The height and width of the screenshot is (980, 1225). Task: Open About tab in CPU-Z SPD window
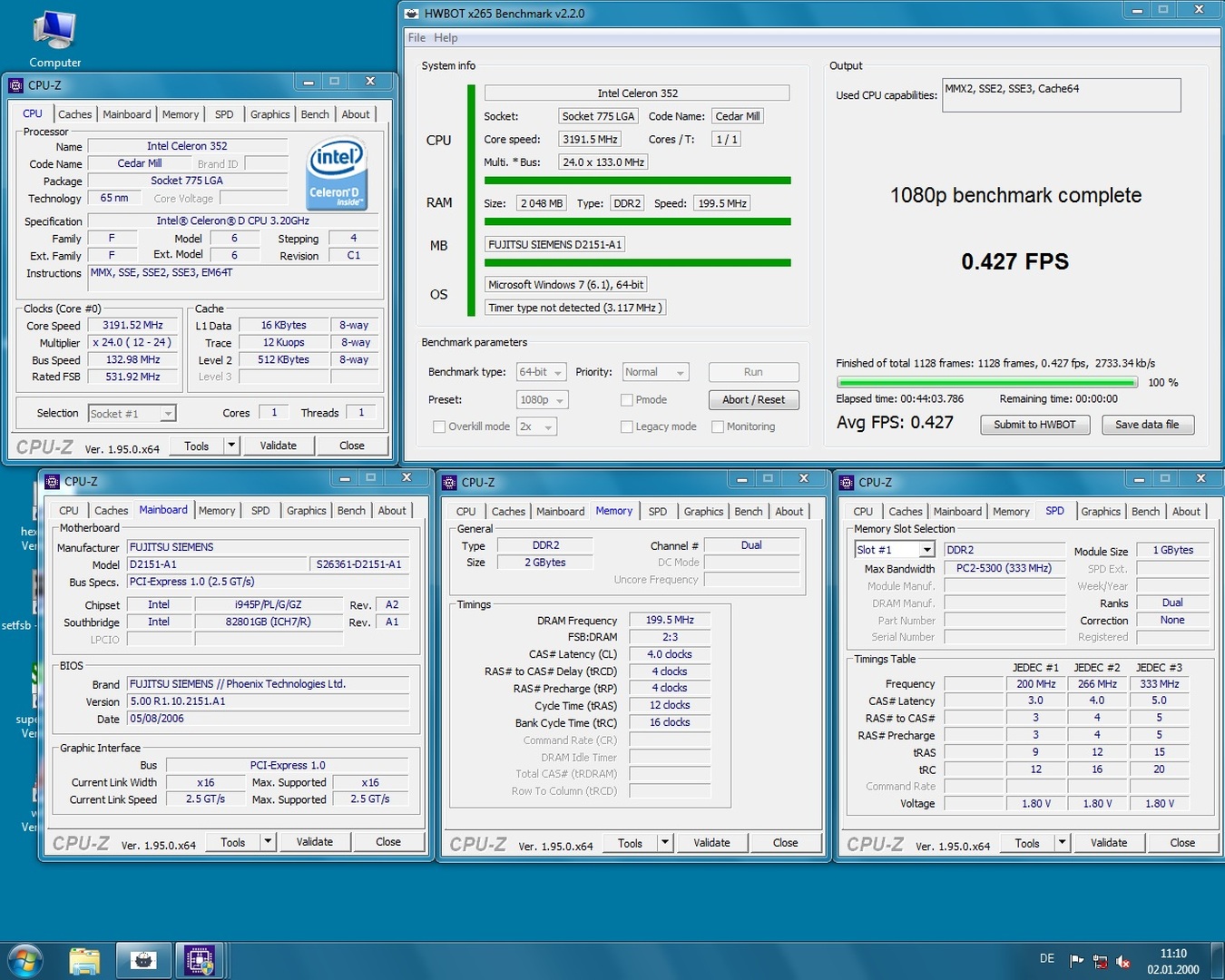point(1186,512)
